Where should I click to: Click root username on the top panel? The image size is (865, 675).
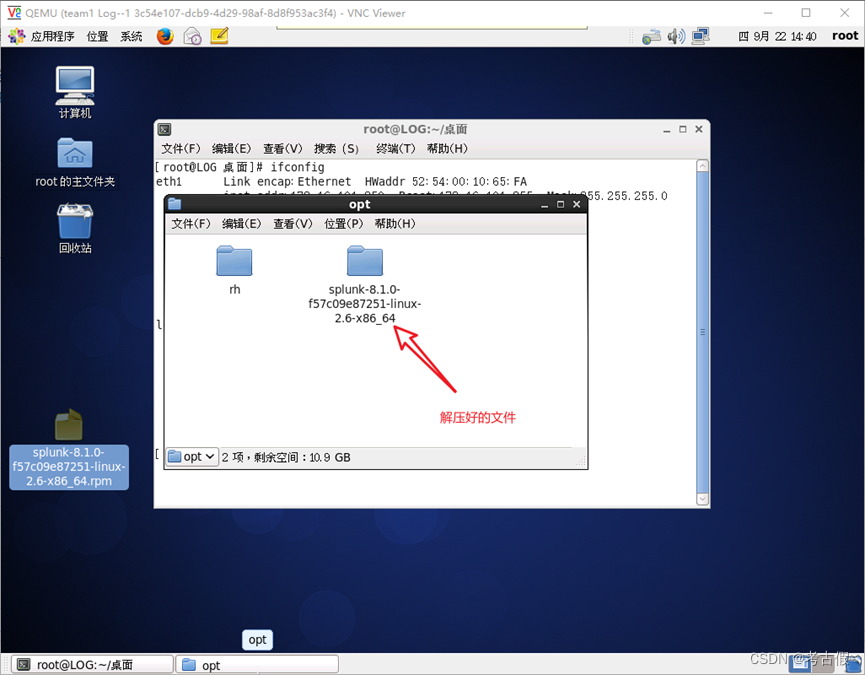[845, 35]
